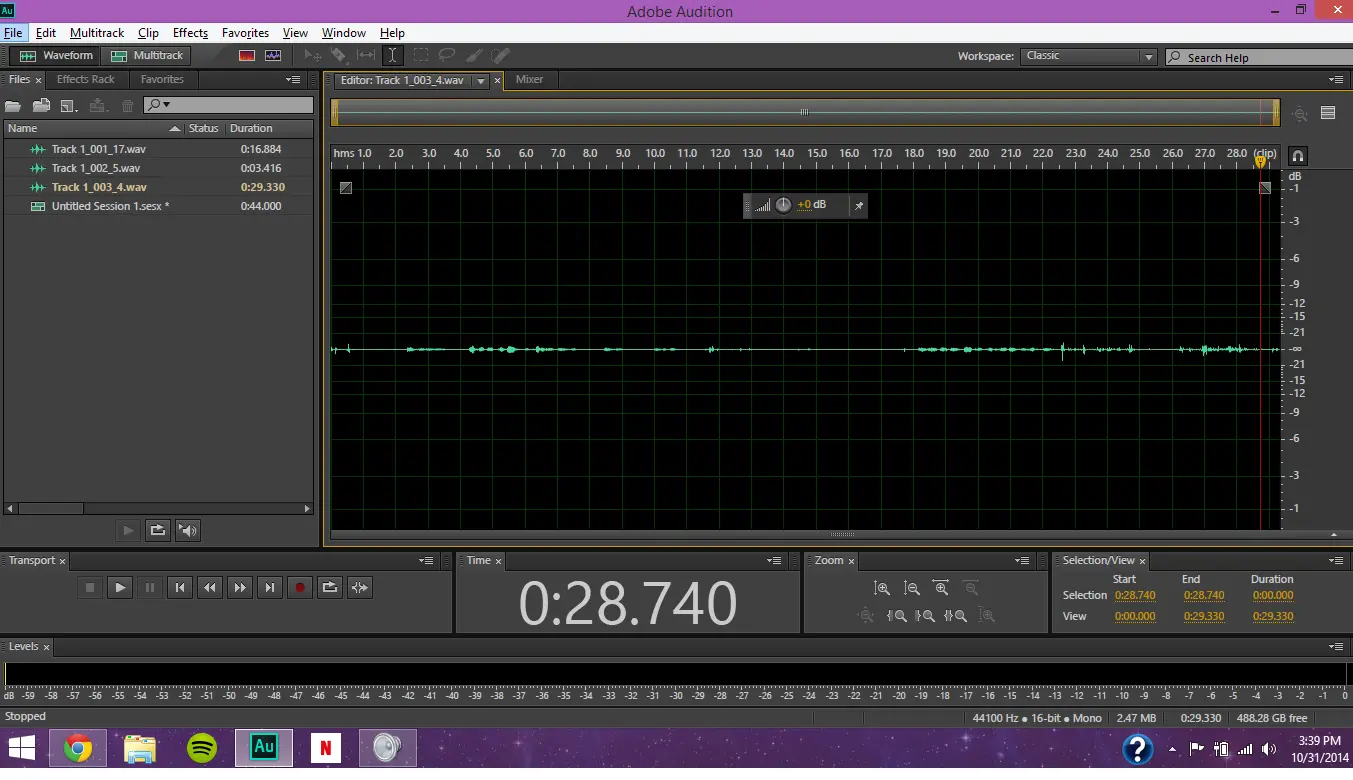Select the Lasso Selection tool

pyautogui.click(x=447, y=56)
